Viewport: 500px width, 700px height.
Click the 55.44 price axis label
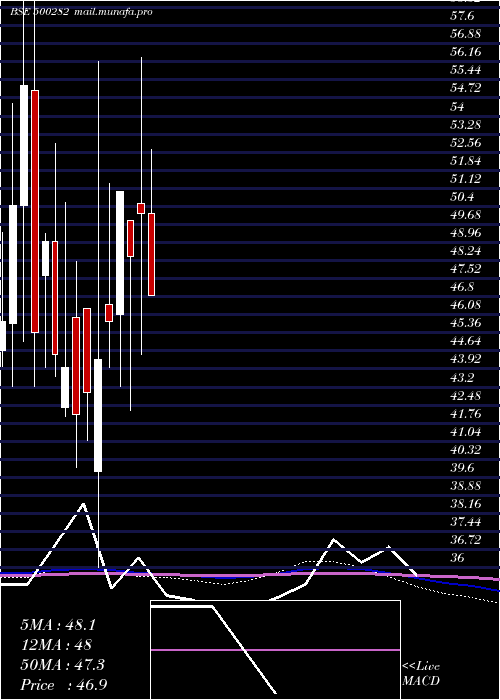pos(466,70)
